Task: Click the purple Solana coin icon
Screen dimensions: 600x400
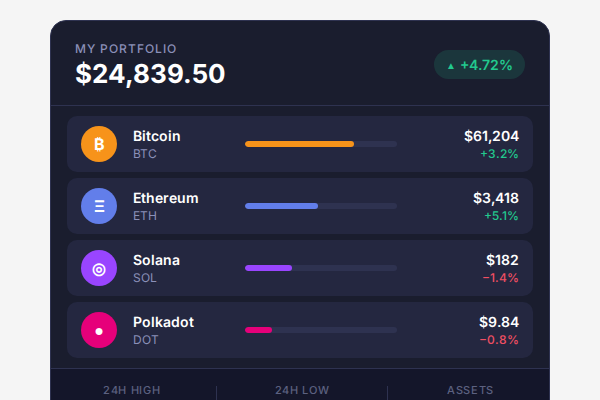Action: [x=99, y=268]
